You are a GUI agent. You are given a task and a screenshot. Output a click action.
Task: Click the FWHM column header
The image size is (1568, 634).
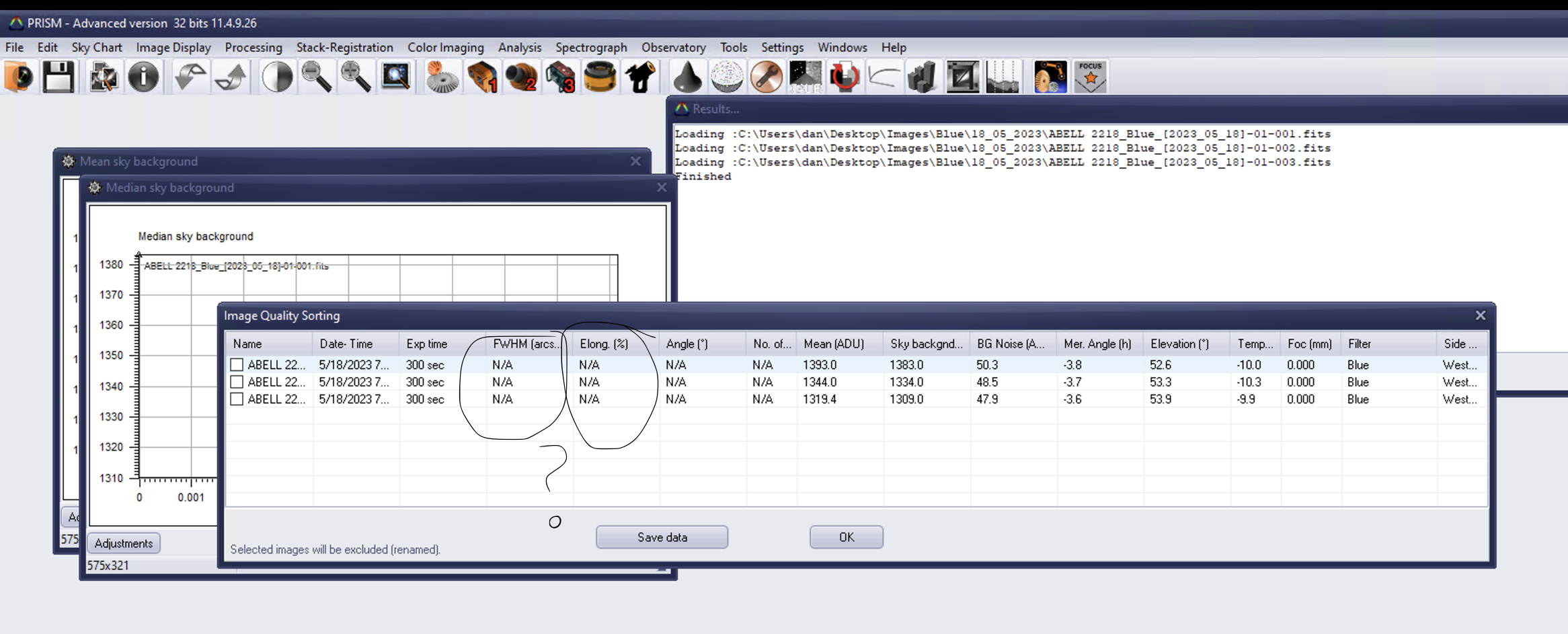click(x=526, y=344)
